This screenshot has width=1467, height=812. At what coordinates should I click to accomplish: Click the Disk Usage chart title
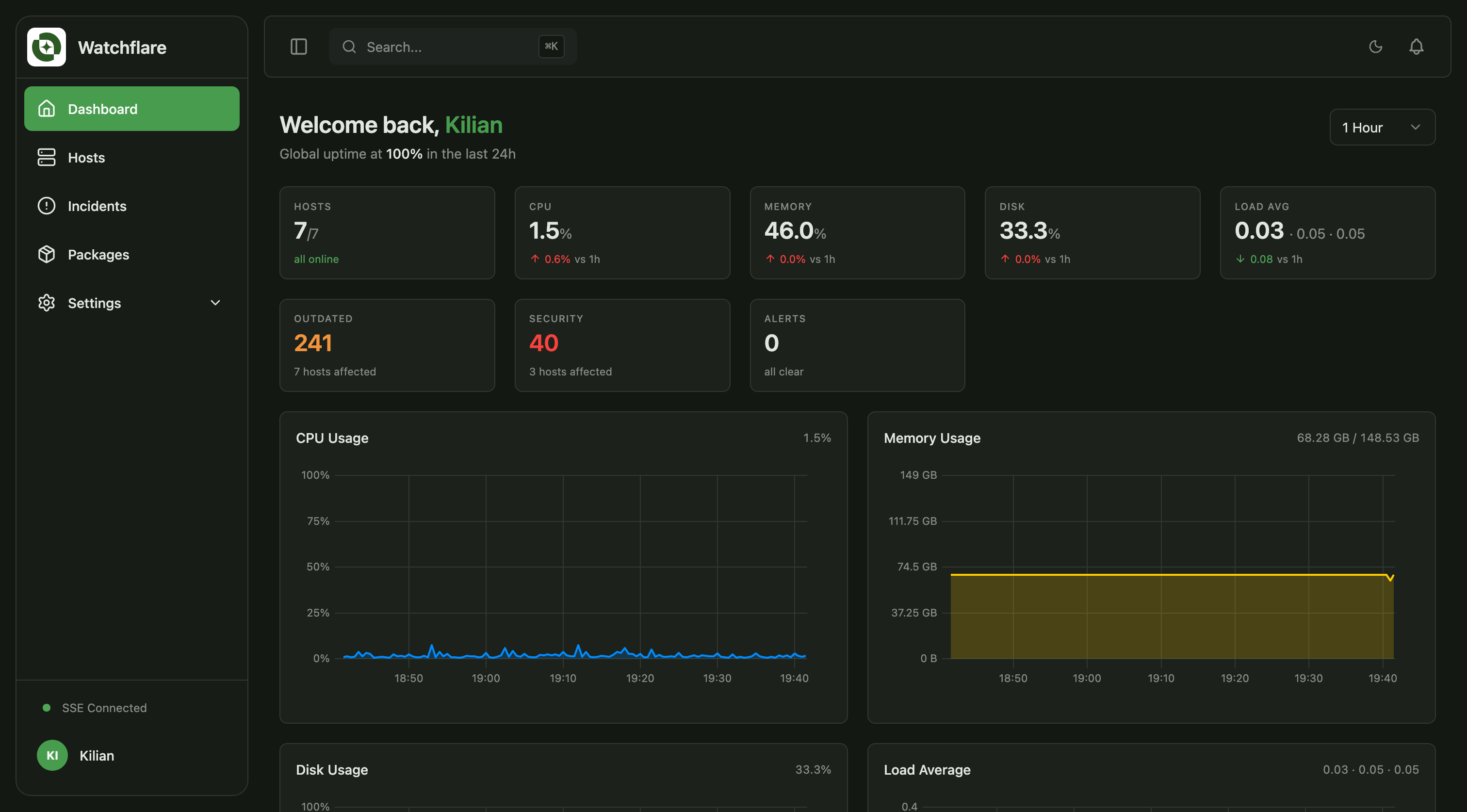pyautogui.click(x=332, y=770)
